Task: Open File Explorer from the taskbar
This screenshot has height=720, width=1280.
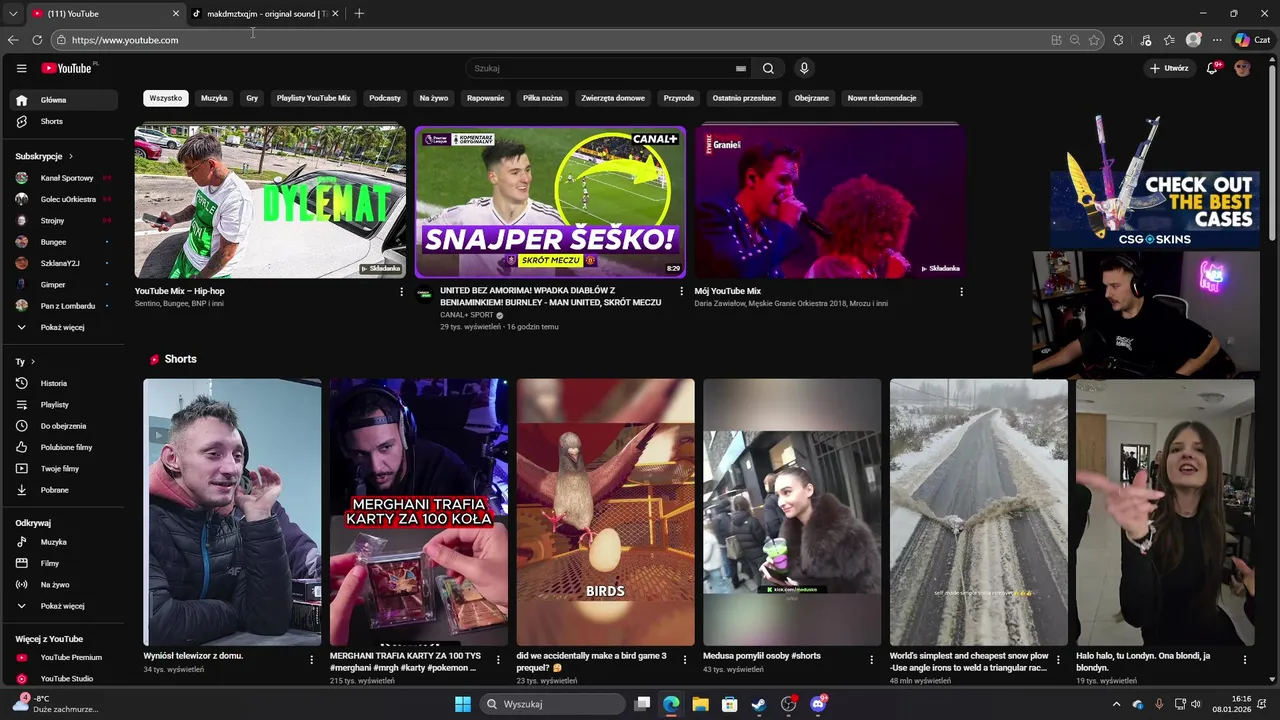Action: coord(700,704)
